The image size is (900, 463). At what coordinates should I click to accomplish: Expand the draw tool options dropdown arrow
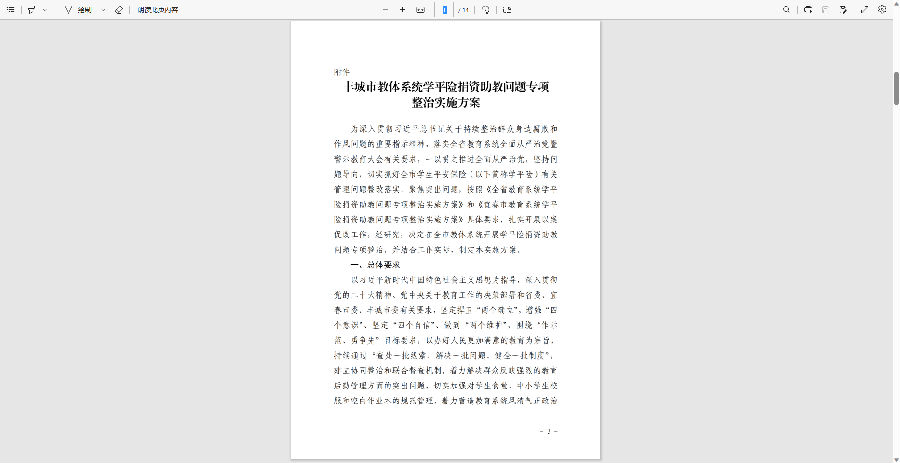click(103, 10)
